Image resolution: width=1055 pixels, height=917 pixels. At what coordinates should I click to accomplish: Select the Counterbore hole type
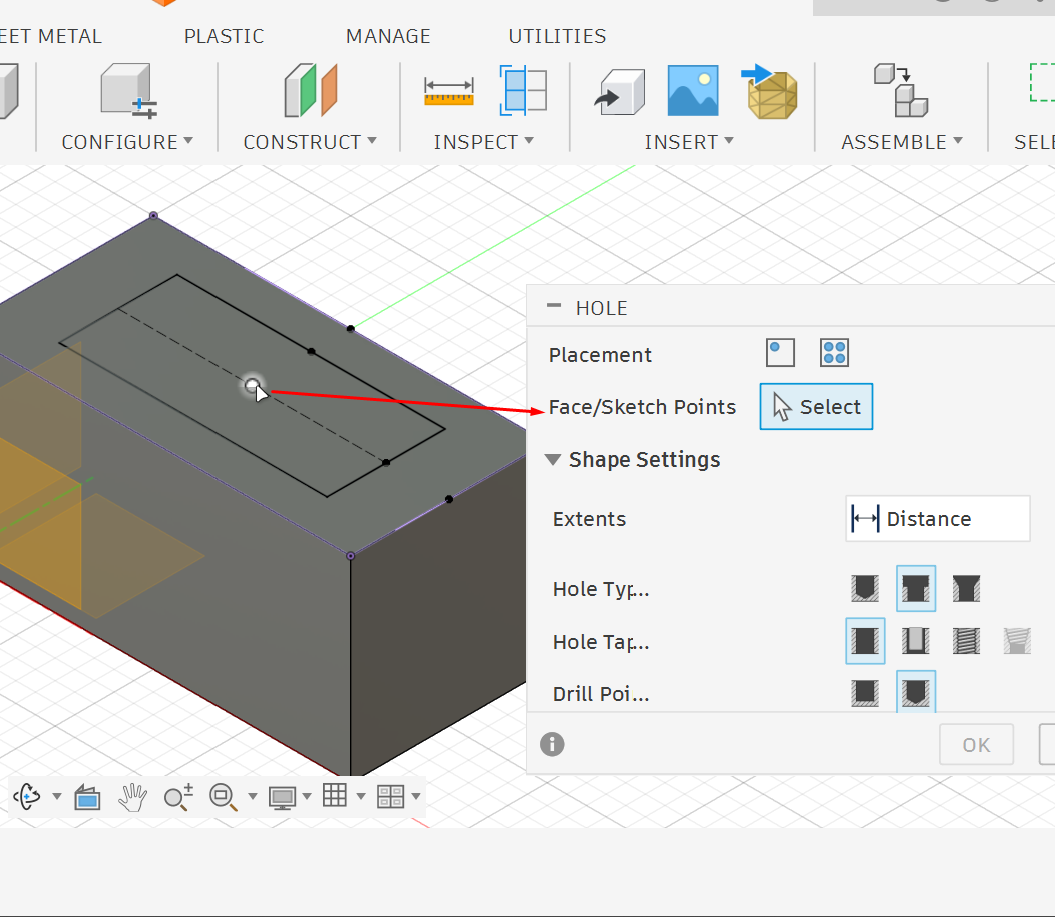point(916,589)
